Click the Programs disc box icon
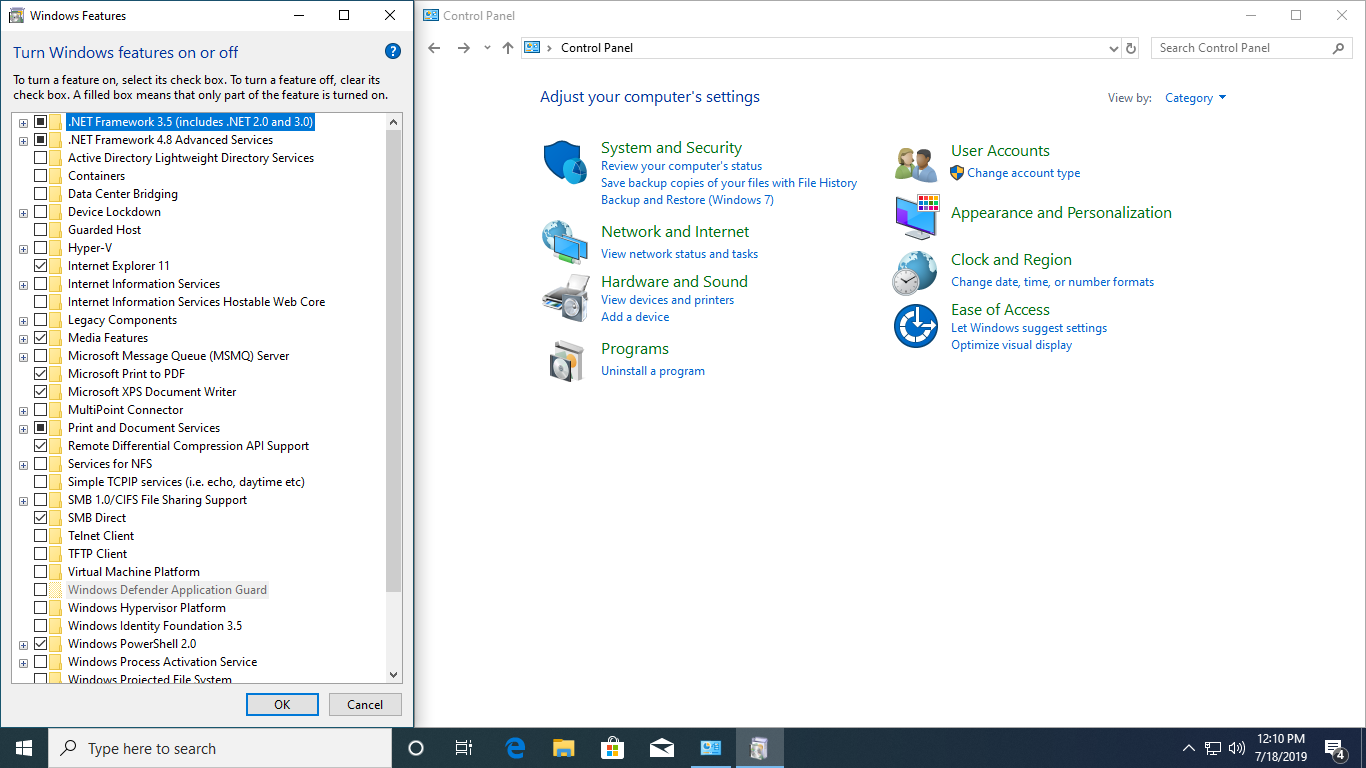 coord(566,361)
